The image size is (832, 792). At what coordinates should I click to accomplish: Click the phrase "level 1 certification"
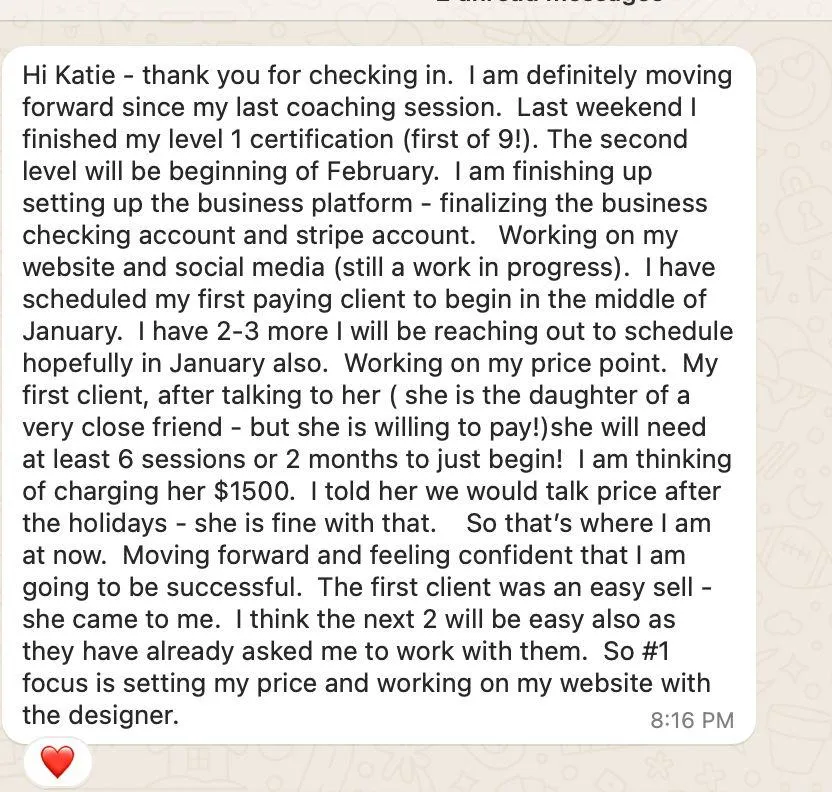[x=281, y=139]
